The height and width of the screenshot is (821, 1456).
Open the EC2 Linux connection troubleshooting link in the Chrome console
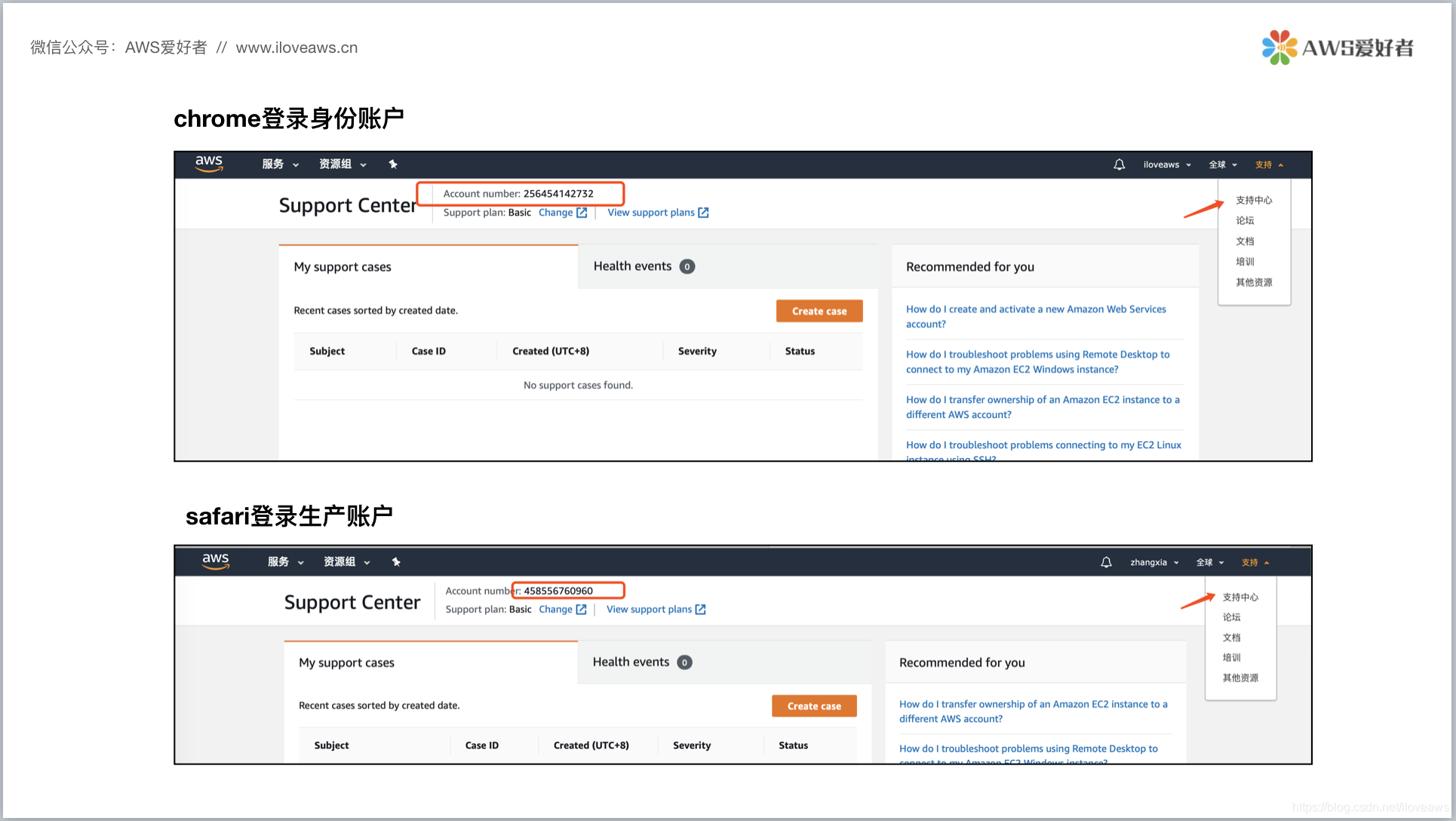point(1043,450)
